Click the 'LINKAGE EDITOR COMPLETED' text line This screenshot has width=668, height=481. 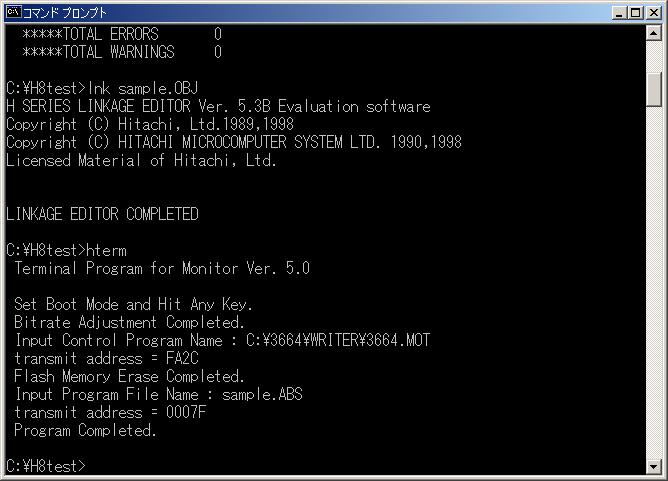pos(103,214)
